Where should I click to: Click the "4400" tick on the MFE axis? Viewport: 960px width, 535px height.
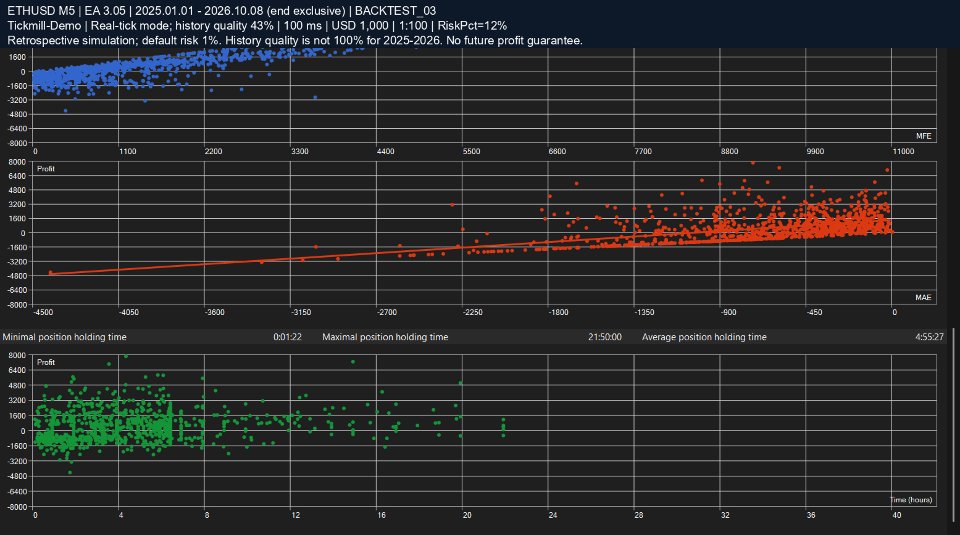385,151
